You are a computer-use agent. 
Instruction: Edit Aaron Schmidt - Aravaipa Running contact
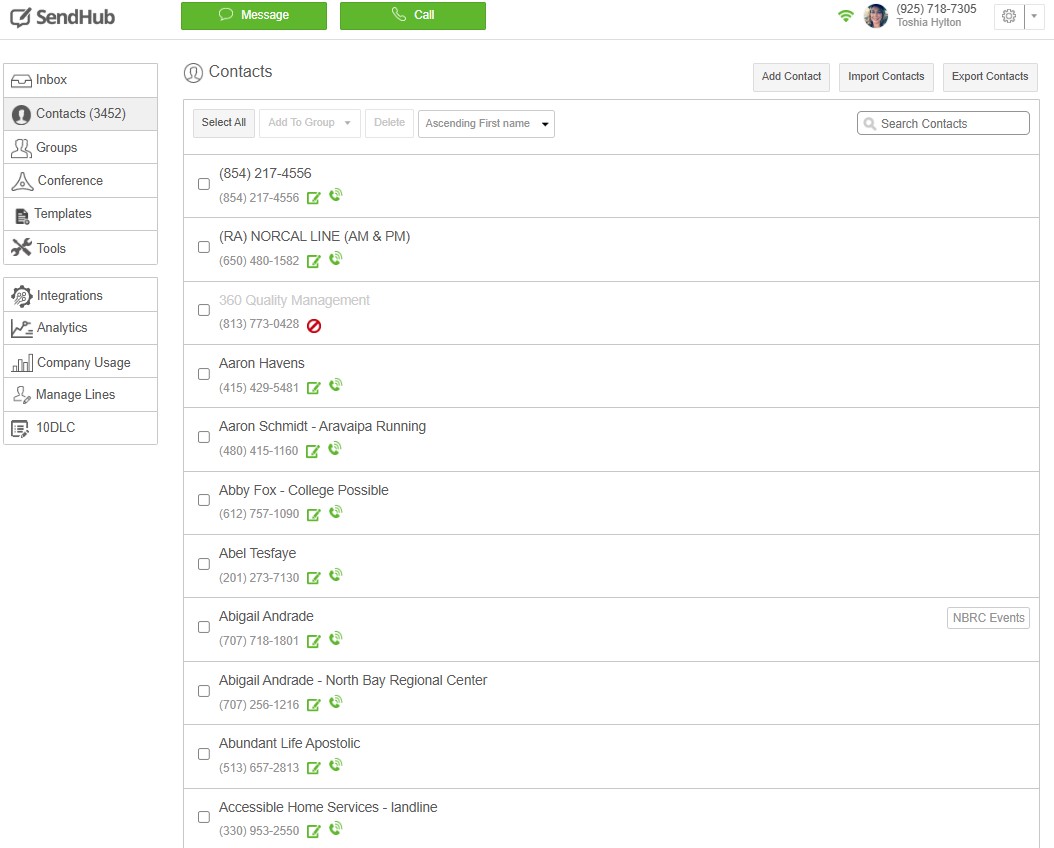[x=313, y=451]
